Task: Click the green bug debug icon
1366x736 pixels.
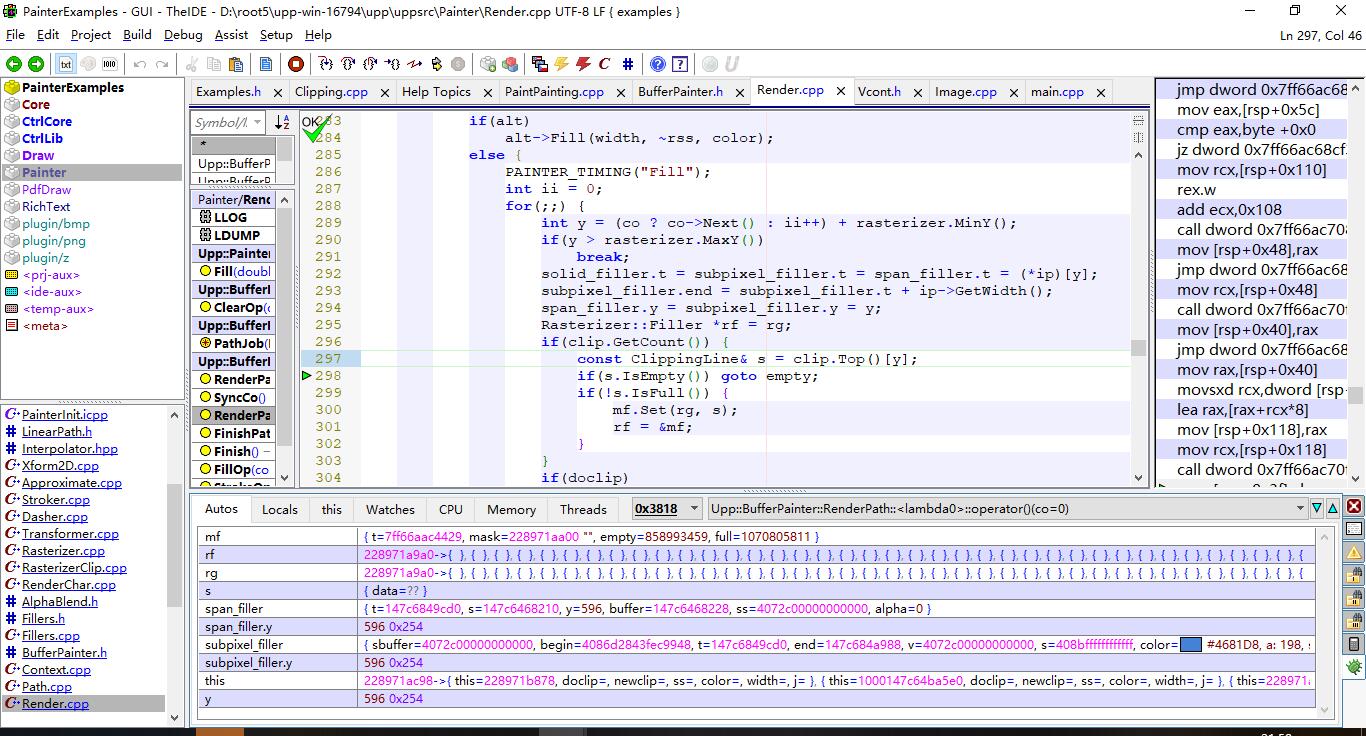Action: pos(1354,667)
